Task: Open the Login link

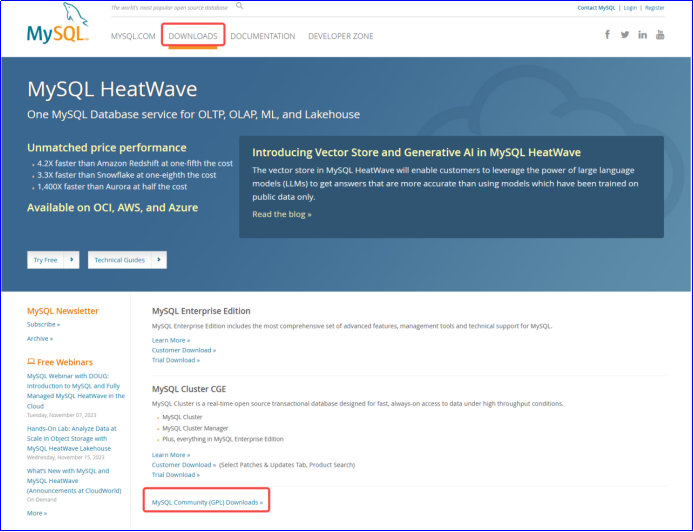Action: pyautogui.click(x=630, y=8)
